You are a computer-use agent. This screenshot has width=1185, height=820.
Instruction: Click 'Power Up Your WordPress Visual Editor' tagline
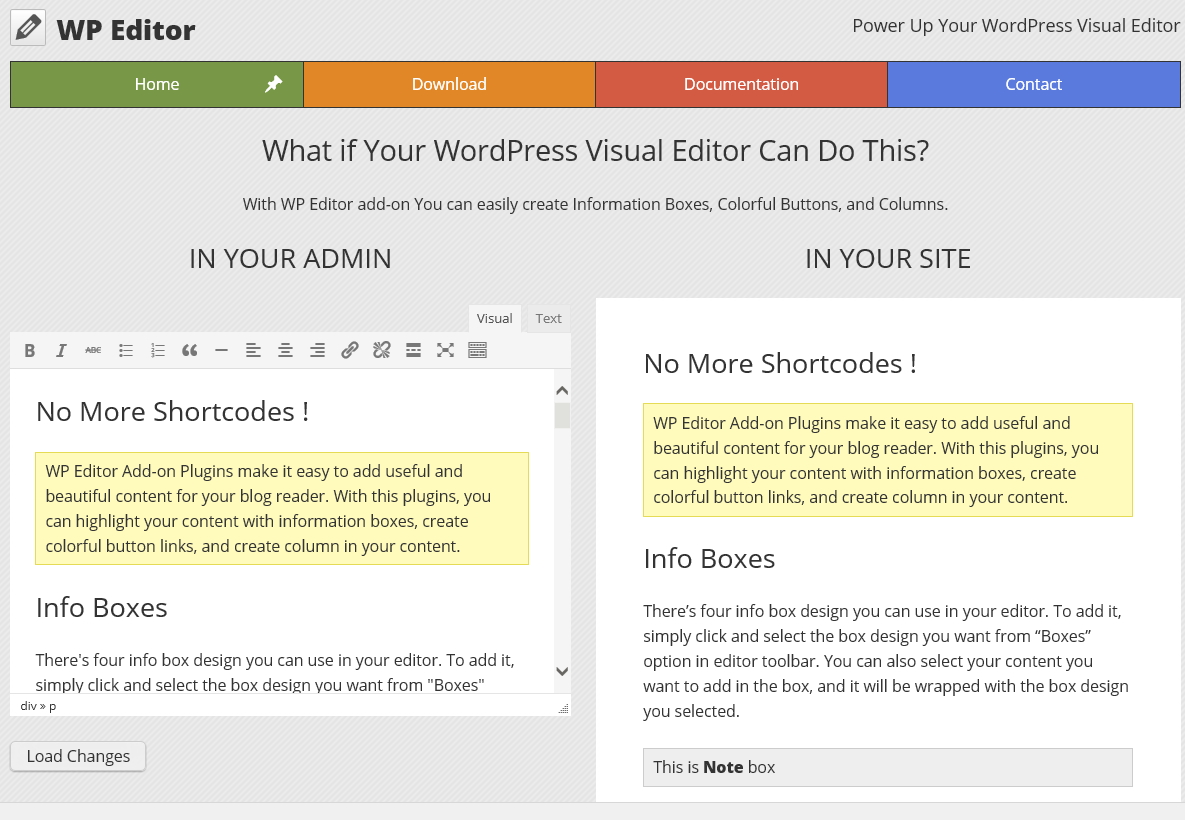[1016, 26]
